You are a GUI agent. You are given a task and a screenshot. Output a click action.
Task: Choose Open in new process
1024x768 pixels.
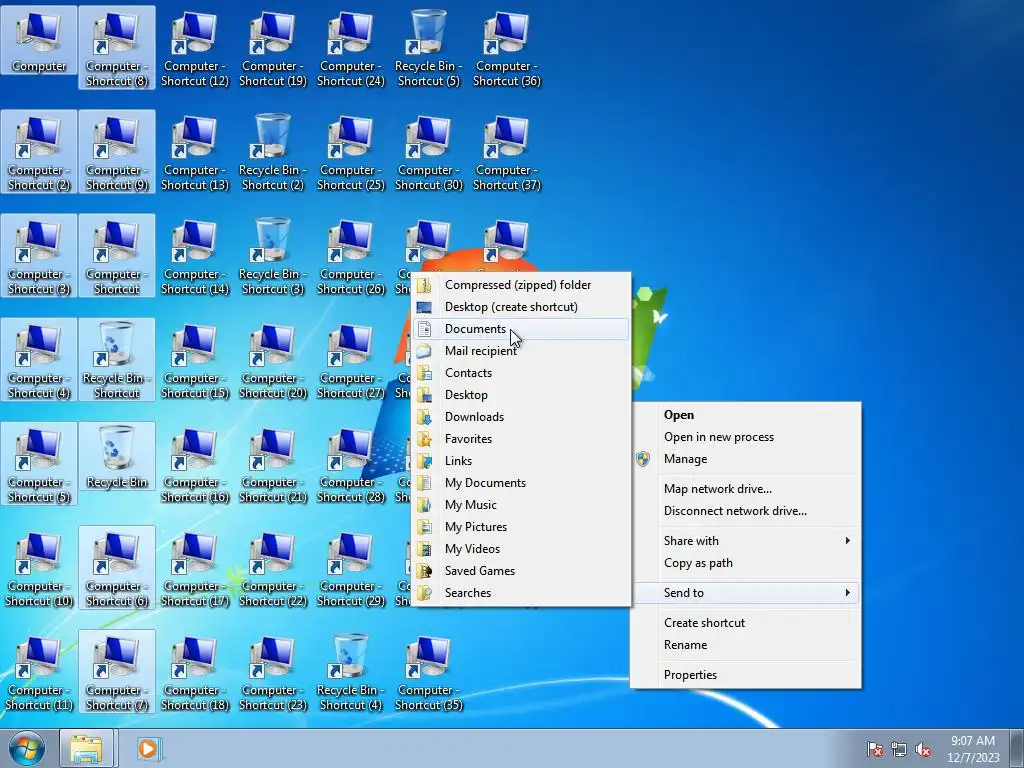coord(745,437)
